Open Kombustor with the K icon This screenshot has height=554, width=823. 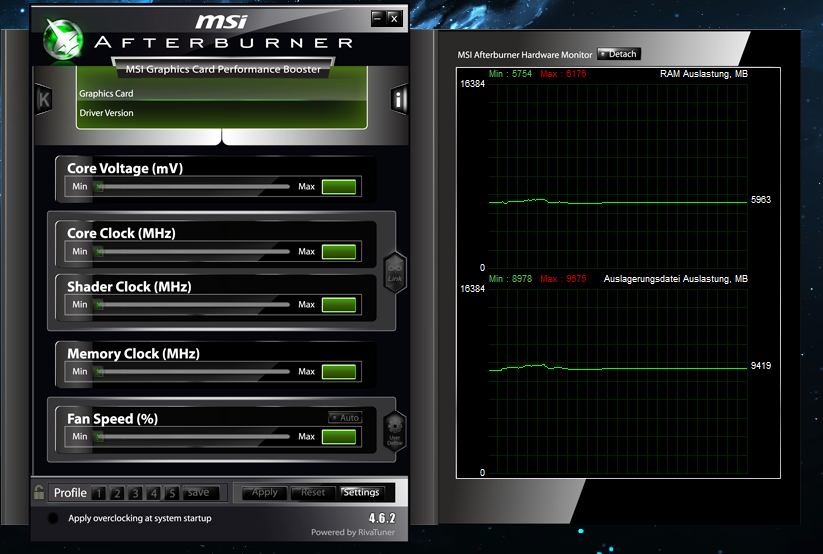(x=44, y=99)
